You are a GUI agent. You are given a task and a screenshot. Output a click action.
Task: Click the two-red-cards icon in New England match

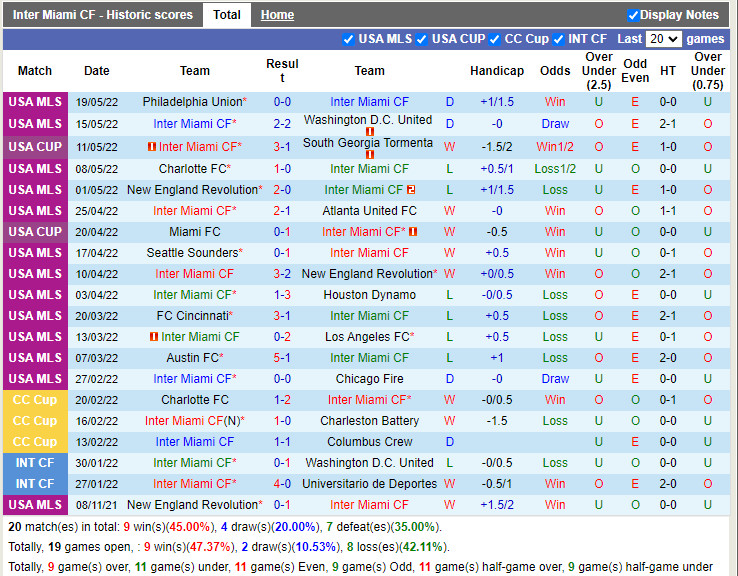(411, 190)
